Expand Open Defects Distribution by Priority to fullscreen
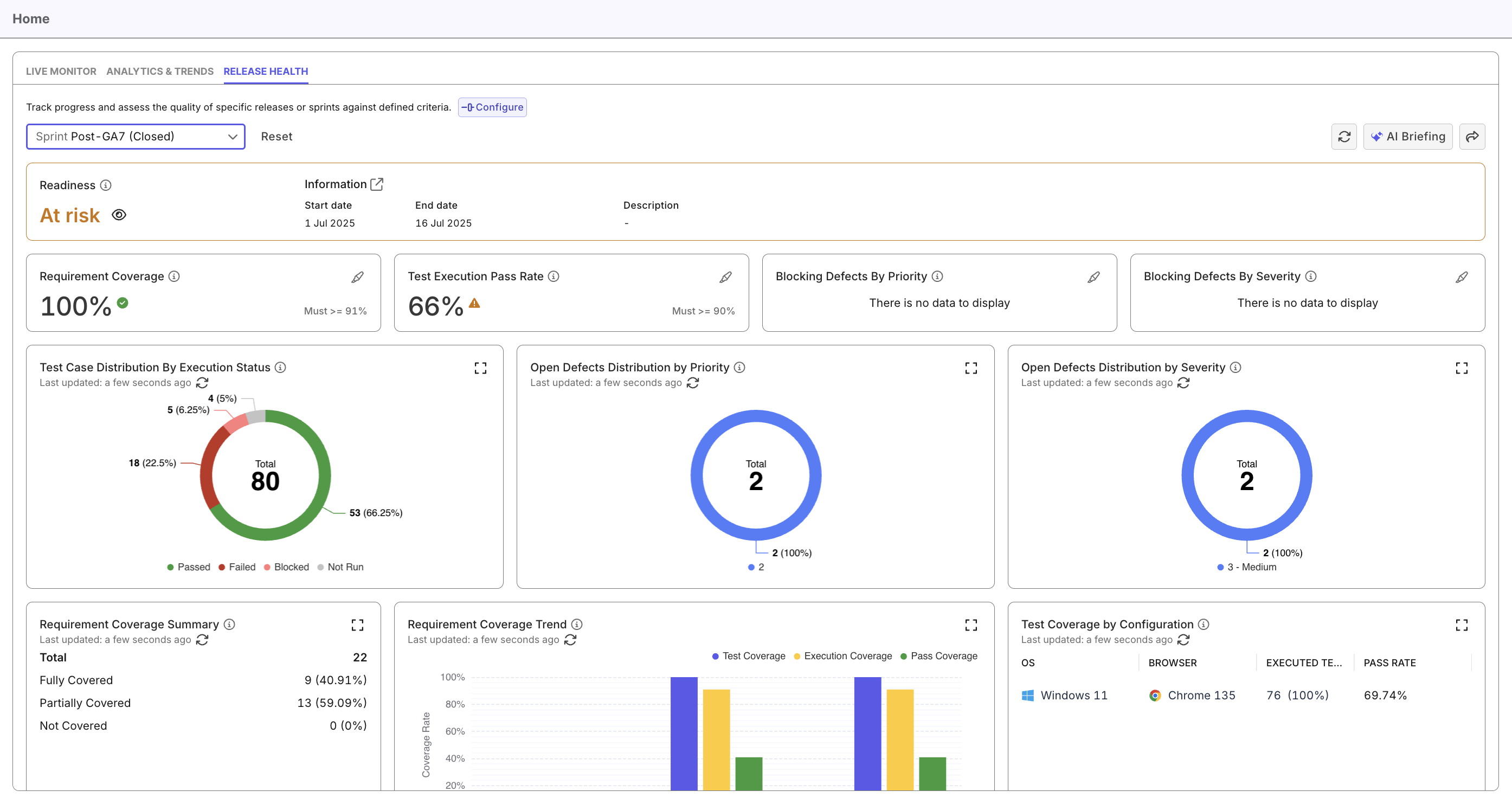This screenshot has width=1512, height=804. click(971, 368)
